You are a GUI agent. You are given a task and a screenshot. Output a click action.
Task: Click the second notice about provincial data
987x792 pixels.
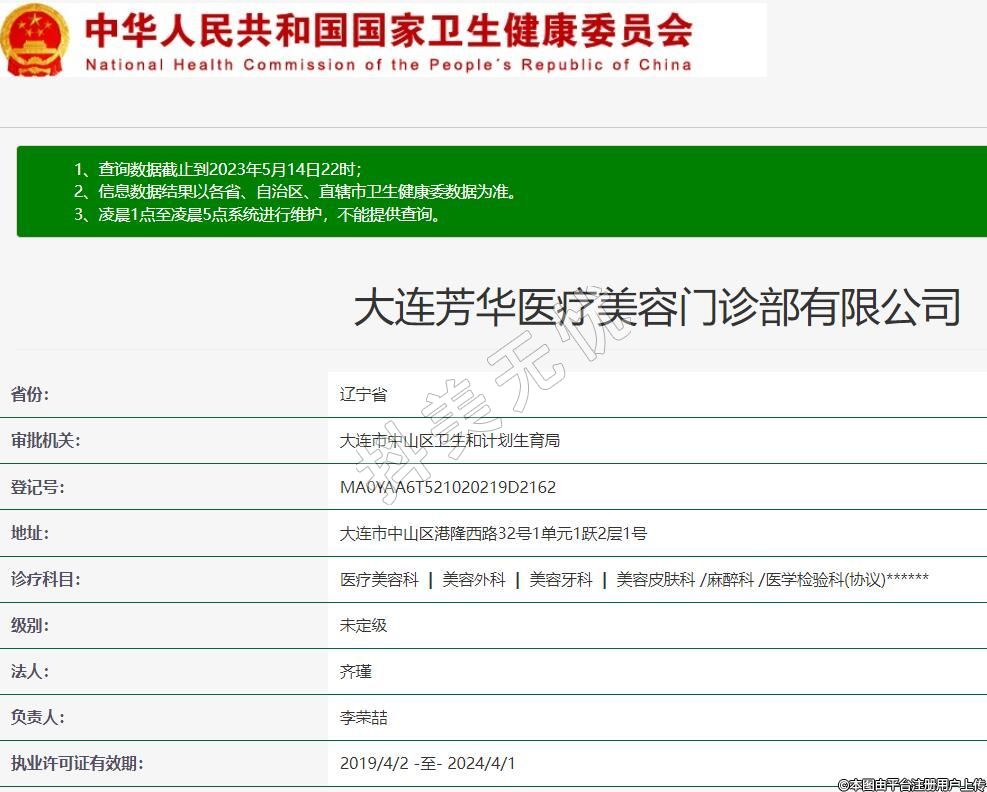pos(296,192)
